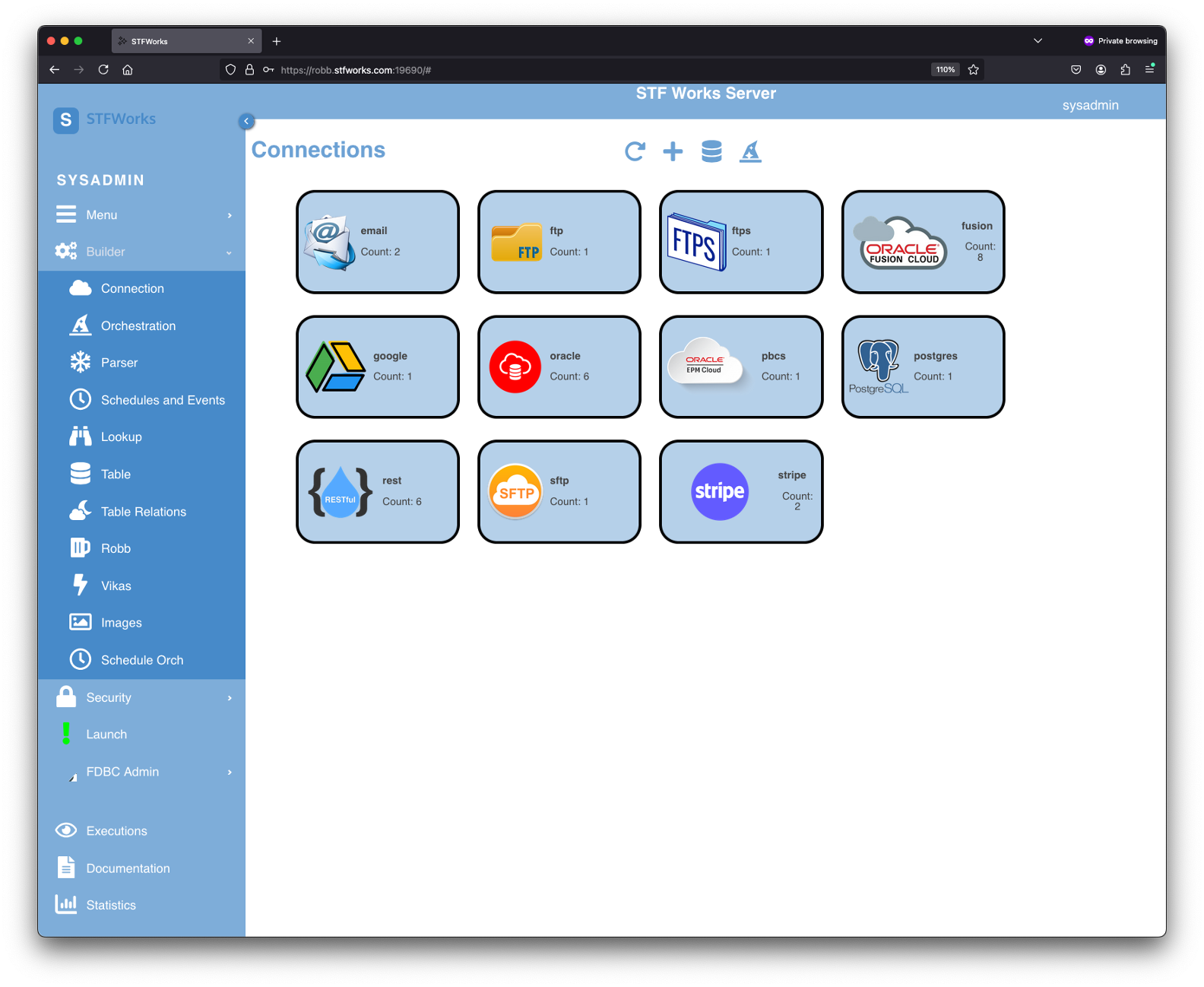Select the red oracle database icon
Image resolution: width=1204 pixels, height=987 pixels.
coord(515,367)
